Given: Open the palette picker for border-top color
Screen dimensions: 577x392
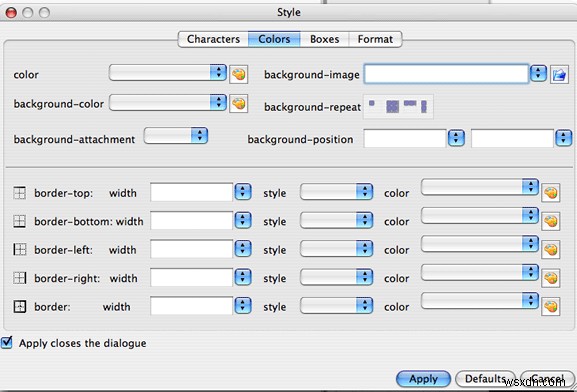Looking at the screenshot, I should (551, 193).
